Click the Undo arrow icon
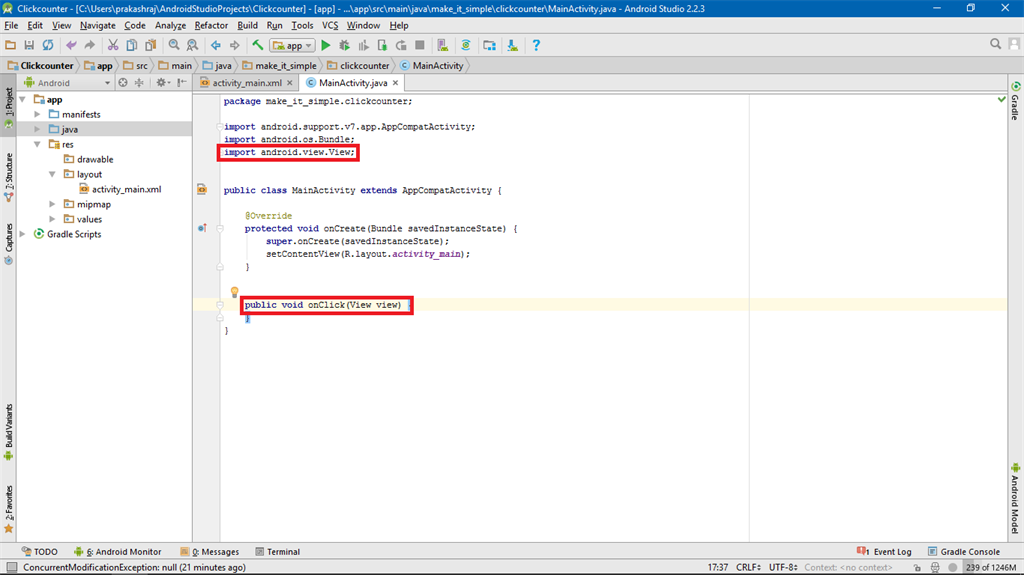 [71, 45]
